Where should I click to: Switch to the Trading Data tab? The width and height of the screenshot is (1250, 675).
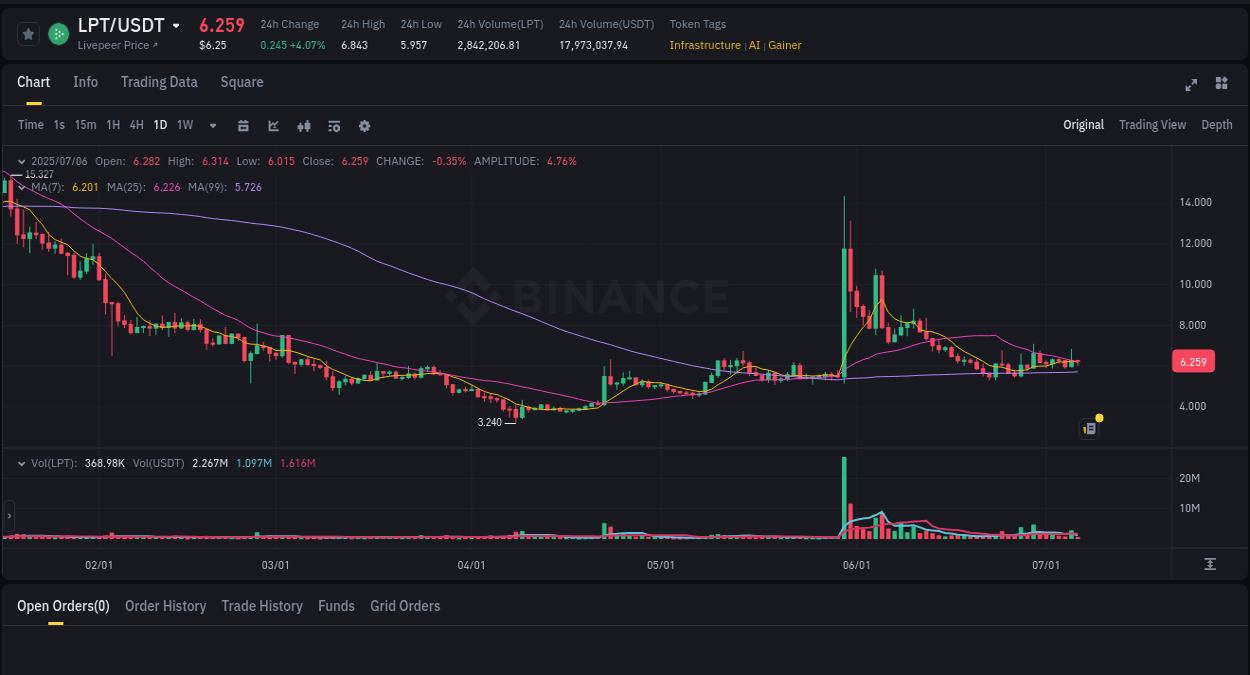point(159,82)
